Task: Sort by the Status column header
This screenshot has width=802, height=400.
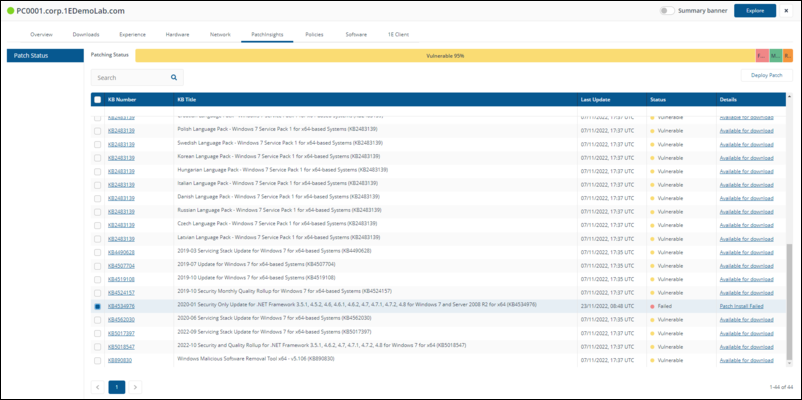Action: pyautogui.click(x=658, y=100)
